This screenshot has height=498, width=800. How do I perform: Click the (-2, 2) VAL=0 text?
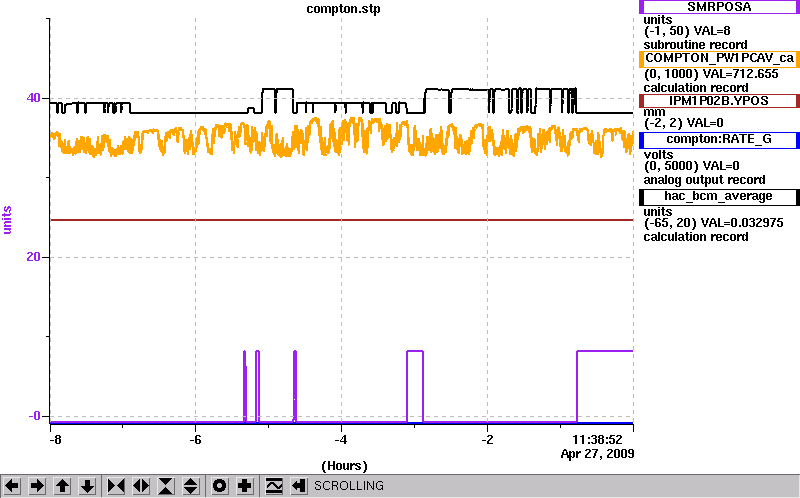coord(684,123)
